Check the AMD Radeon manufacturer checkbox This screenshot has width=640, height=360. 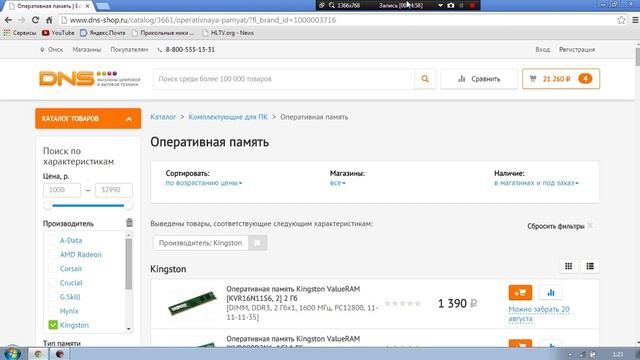(53, 255)
